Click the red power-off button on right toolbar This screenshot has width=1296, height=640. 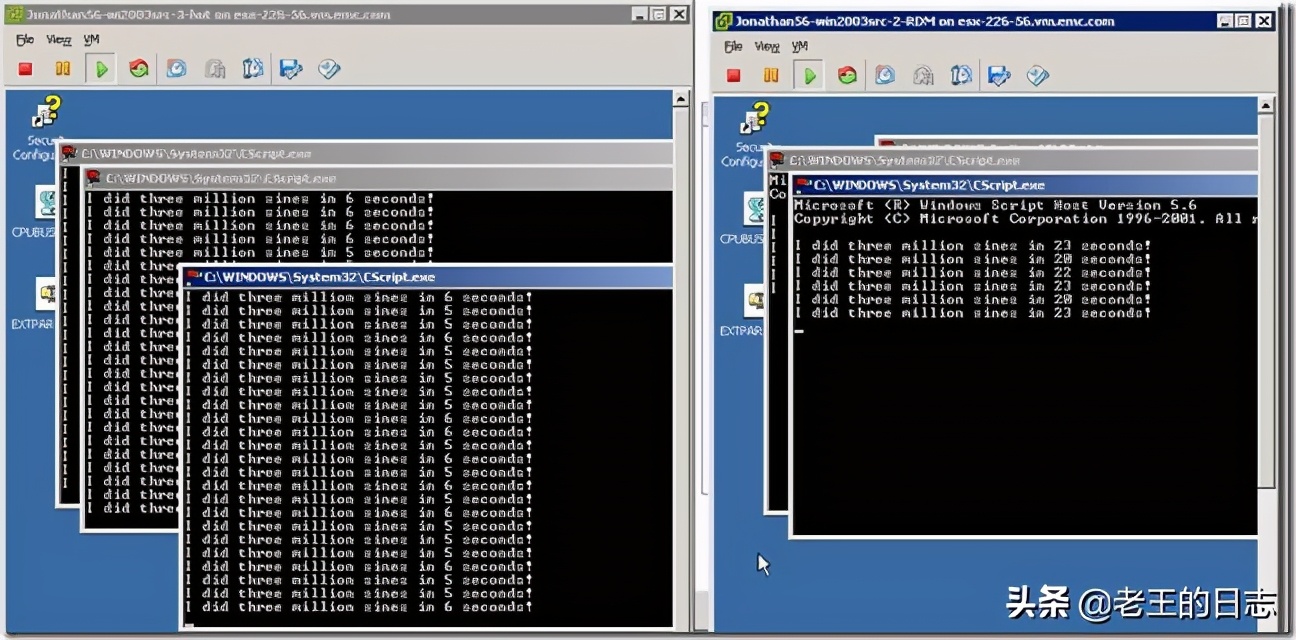click(x=732, y=74)
